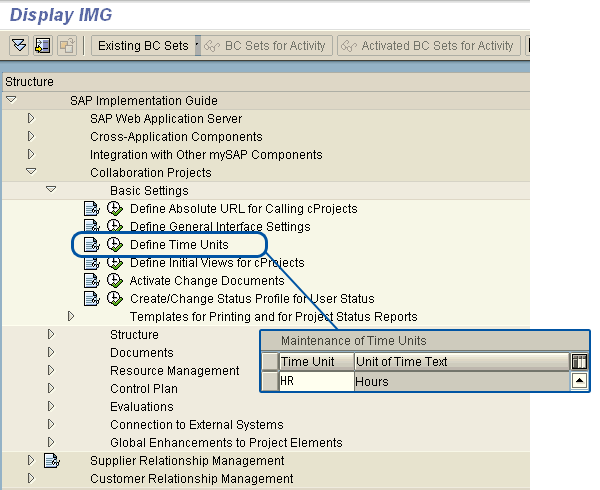Collapse the Collaboration Projects node
The width and height of the screenshot is (600, 490).
tap(31, 171)
